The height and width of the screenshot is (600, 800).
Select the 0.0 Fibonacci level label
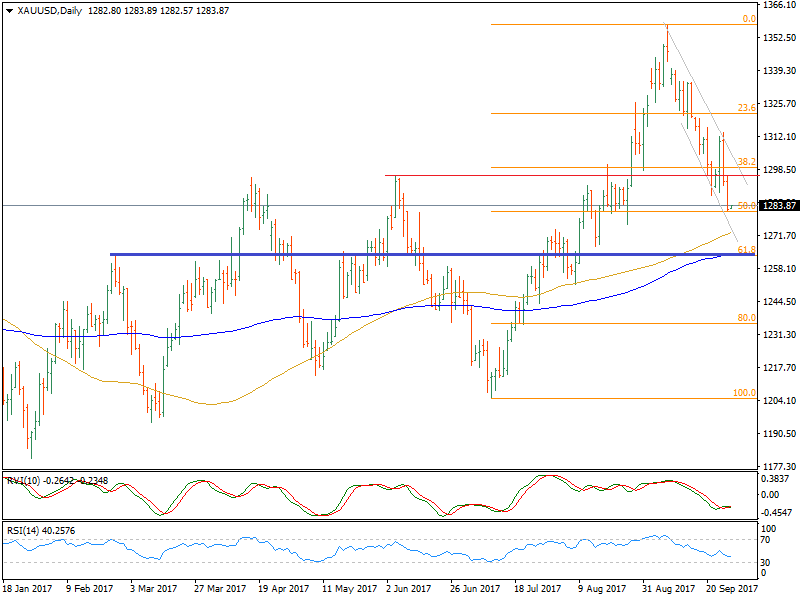(747, 19)
